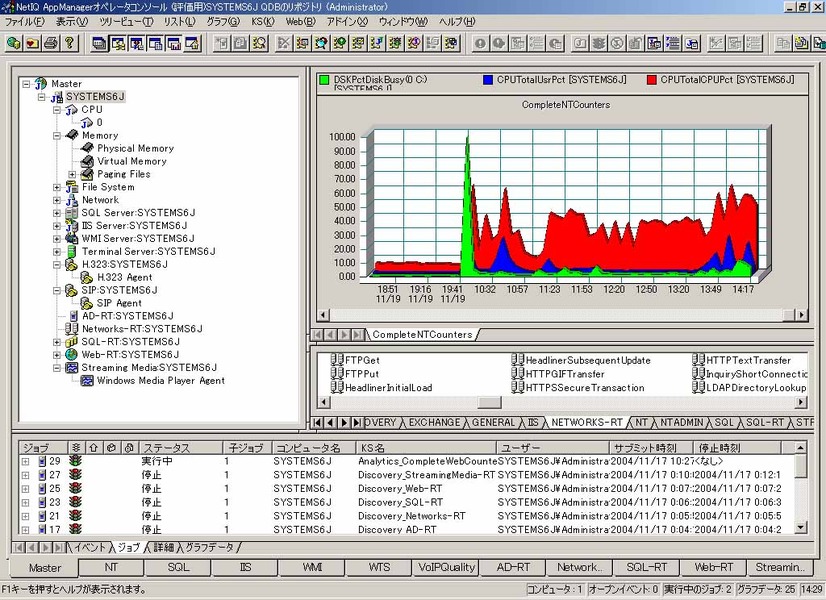This screenshot has height=600, width=826.
Task: Sort job list by ステータス column
Action: pos(180,448)
